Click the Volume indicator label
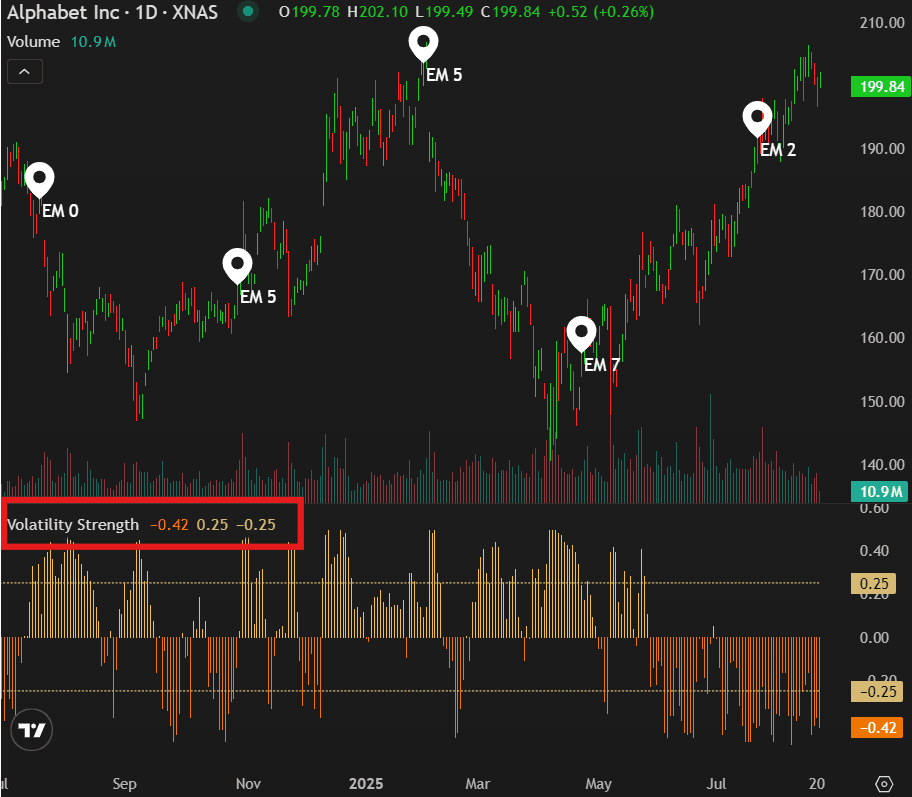Viewport: 912px width, 797px height. (x=33, y=42)
